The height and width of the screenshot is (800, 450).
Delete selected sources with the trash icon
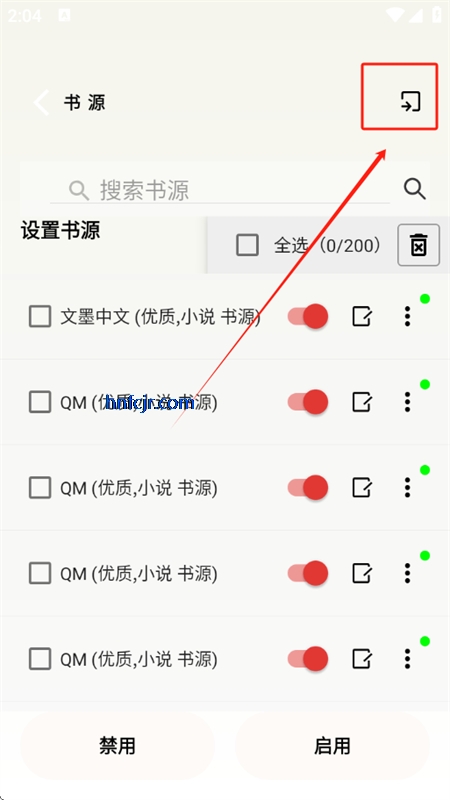[x=418, y=245]
